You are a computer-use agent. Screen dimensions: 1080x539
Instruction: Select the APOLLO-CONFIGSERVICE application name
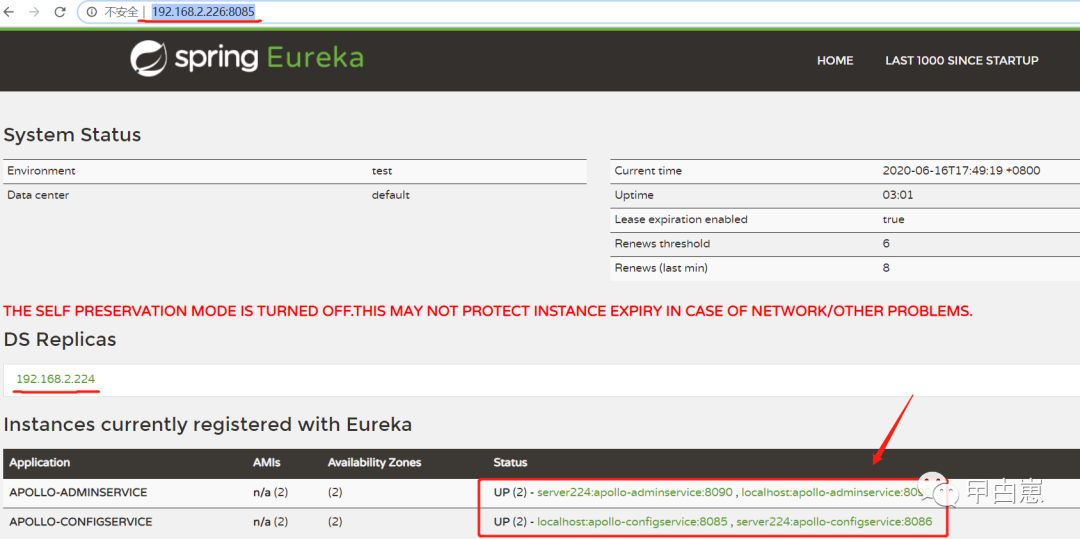(81, 522)
